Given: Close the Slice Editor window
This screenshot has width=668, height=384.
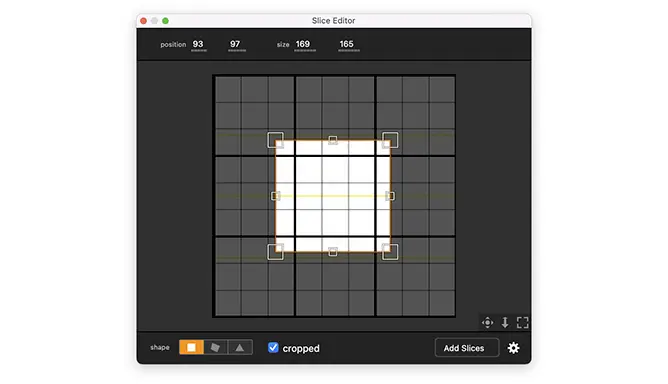Looking at the screenshot, I should pyautogui.click(x=144, y=21).
